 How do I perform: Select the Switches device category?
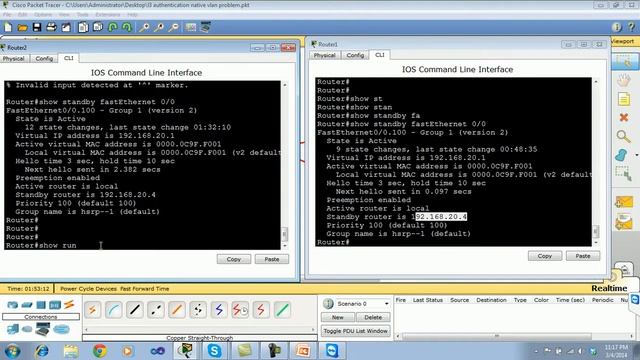[27, 304]
